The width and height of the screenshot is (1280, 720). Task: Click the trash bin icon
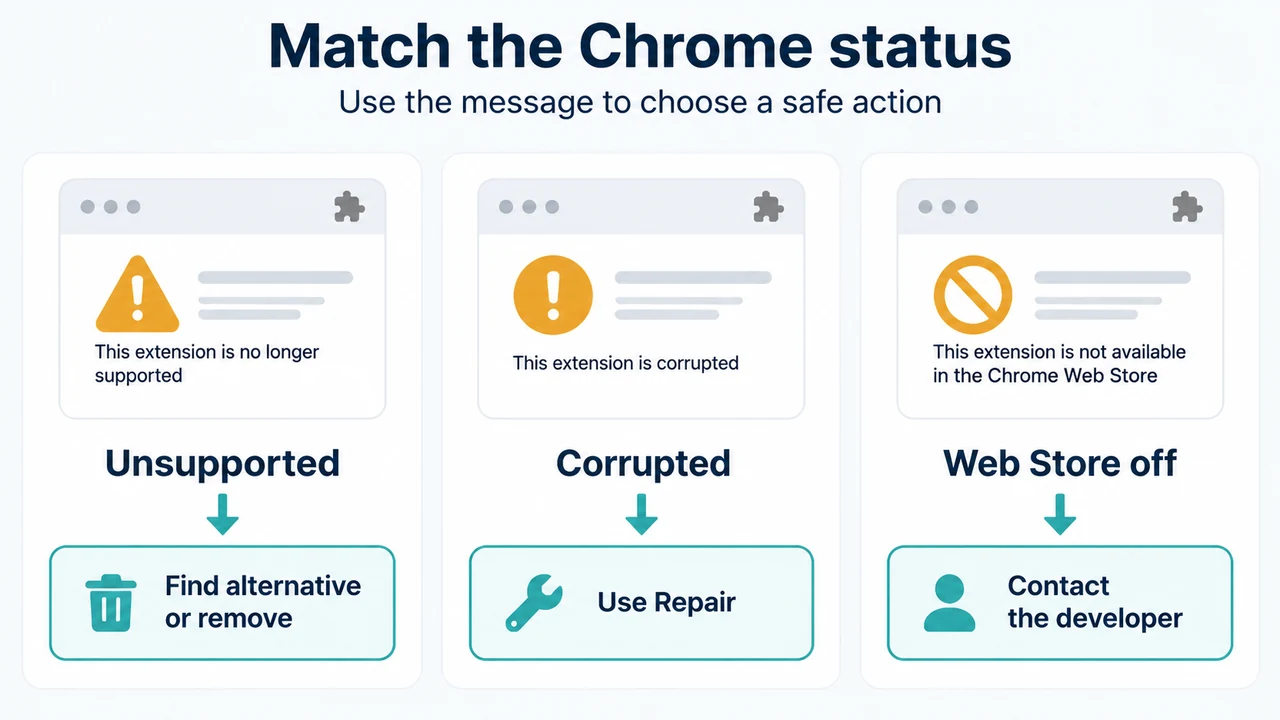click(112, 602)
